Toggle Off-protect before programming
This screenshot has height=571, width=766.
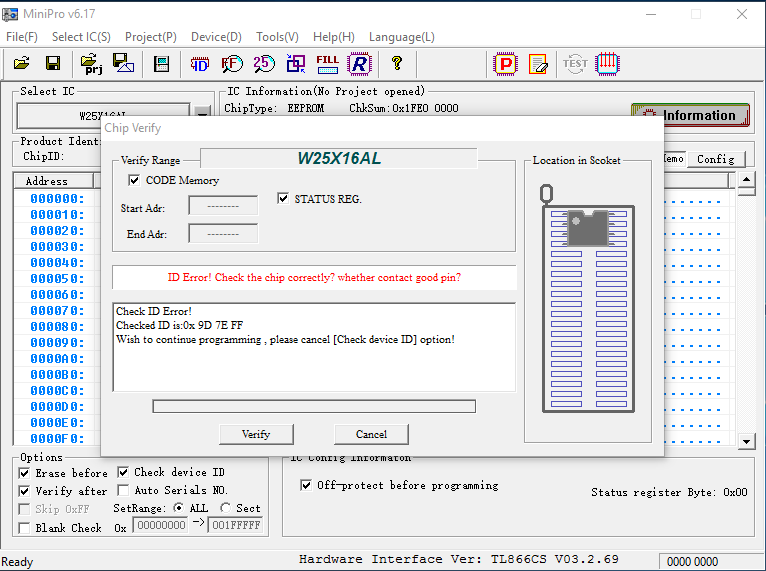point(306,485)
